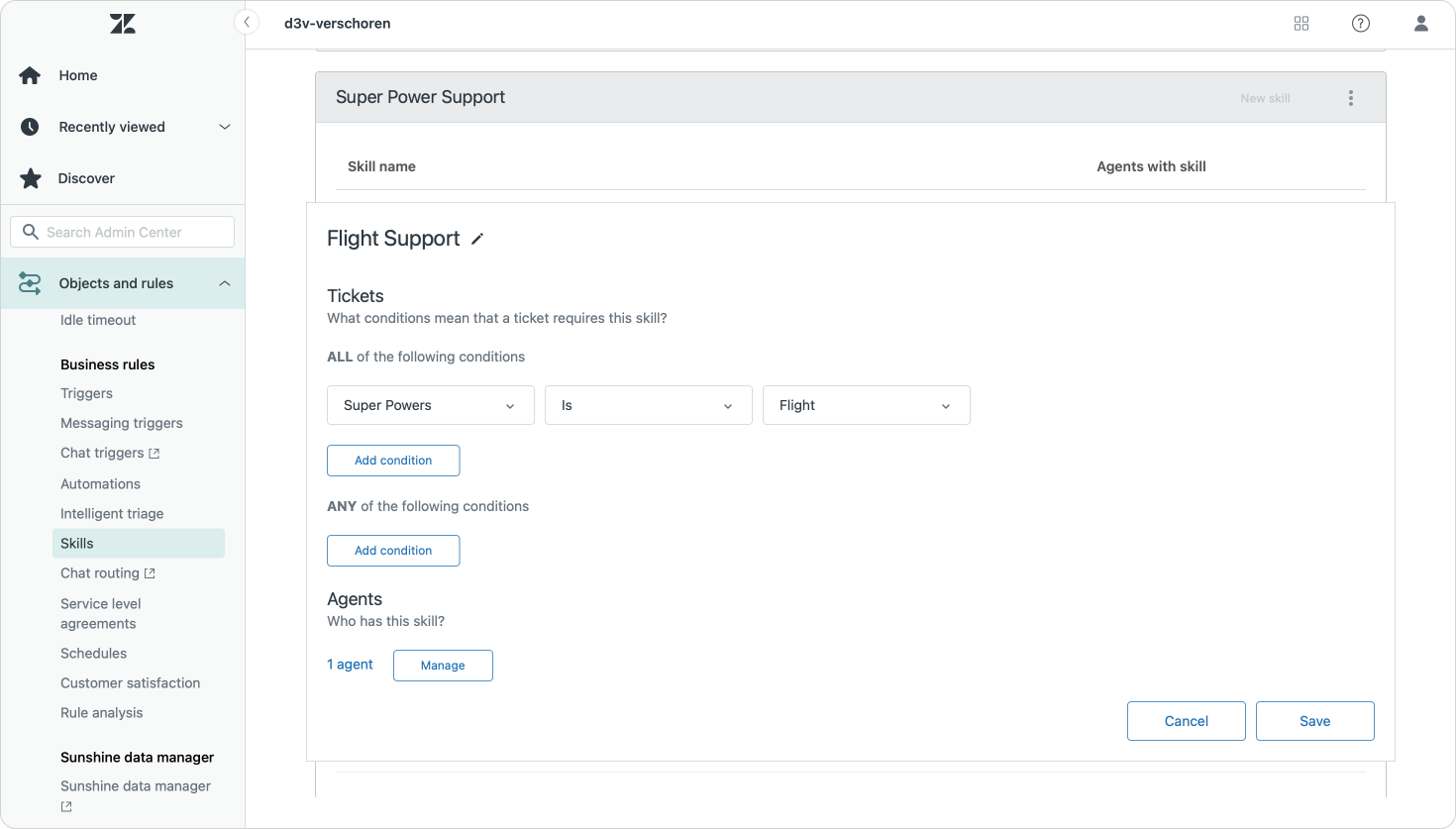The width and height of the screenshot is (1456, 829).
Task: Click the Business rules section label
Action: (x=107, y=364)
